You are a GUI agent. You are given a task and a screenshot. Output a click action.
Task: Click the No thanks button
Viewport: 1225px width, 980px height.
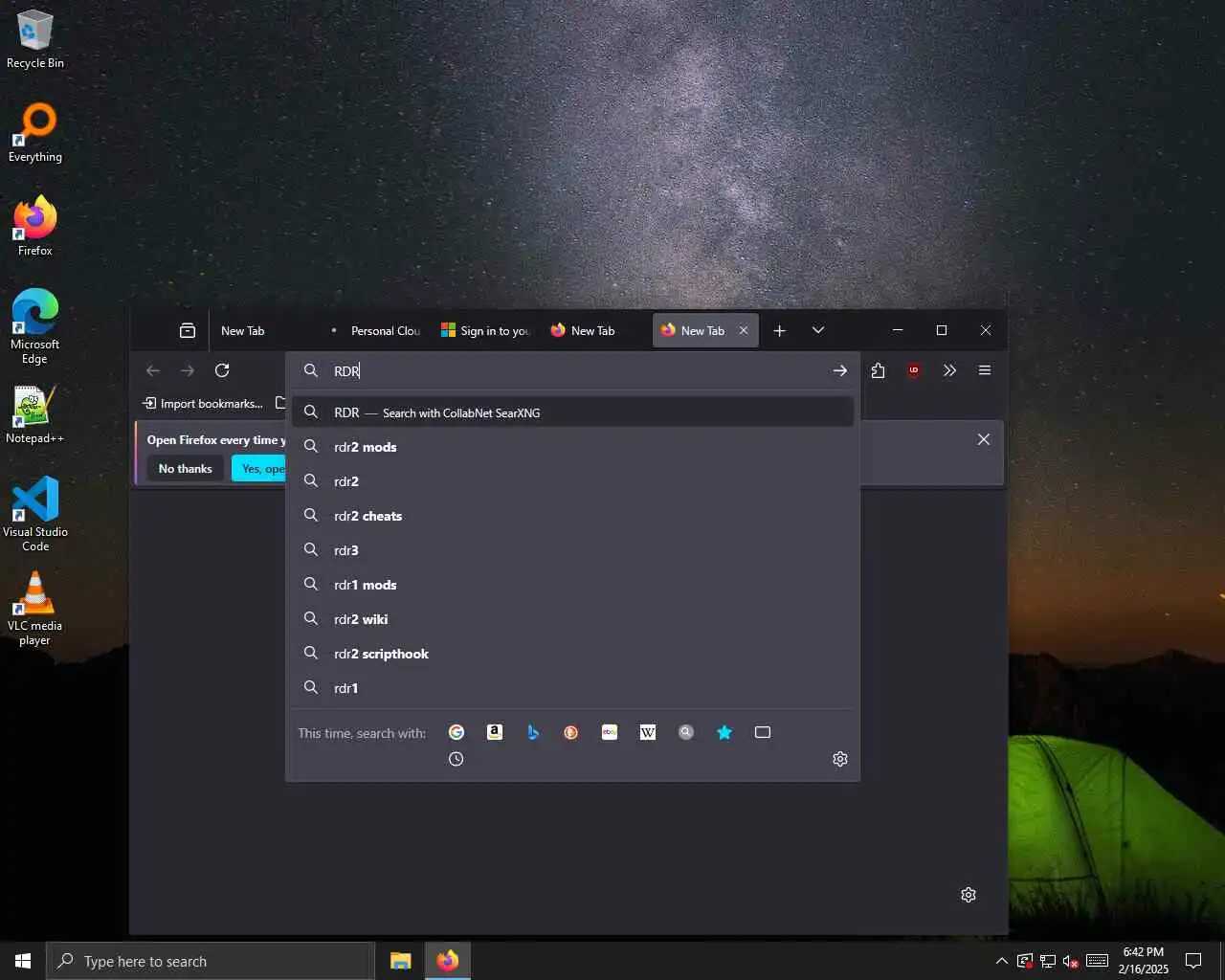185,469
